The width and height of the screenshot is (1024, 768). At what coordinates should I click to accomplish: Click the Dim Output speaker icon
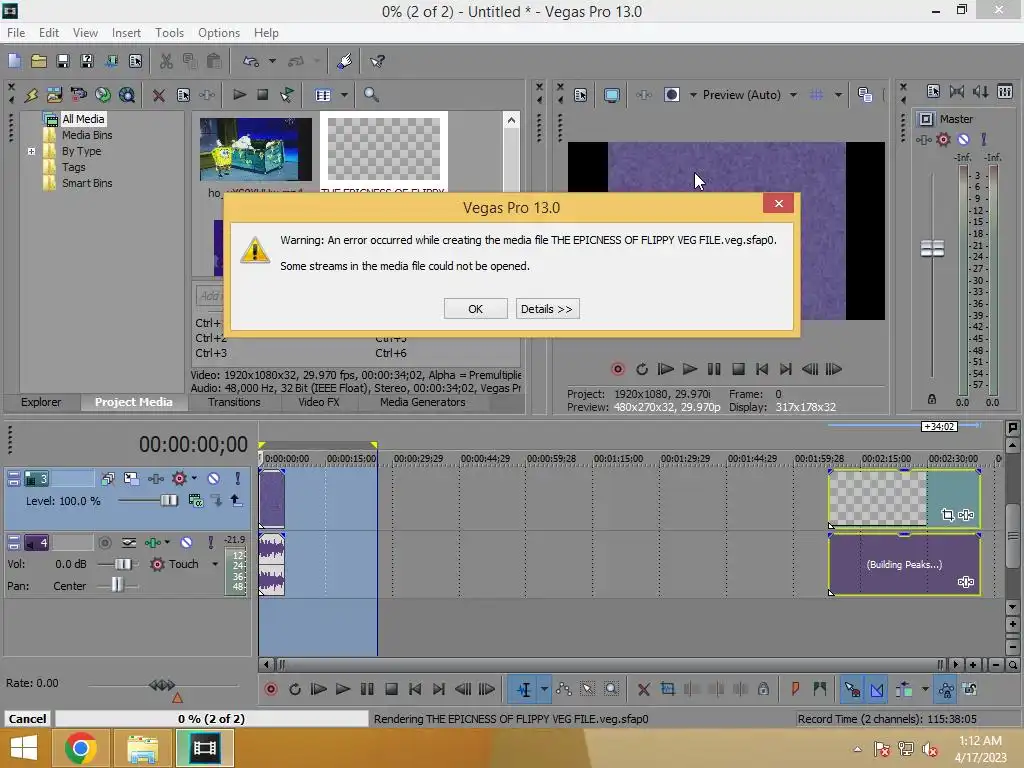click(x=980, y=91)
